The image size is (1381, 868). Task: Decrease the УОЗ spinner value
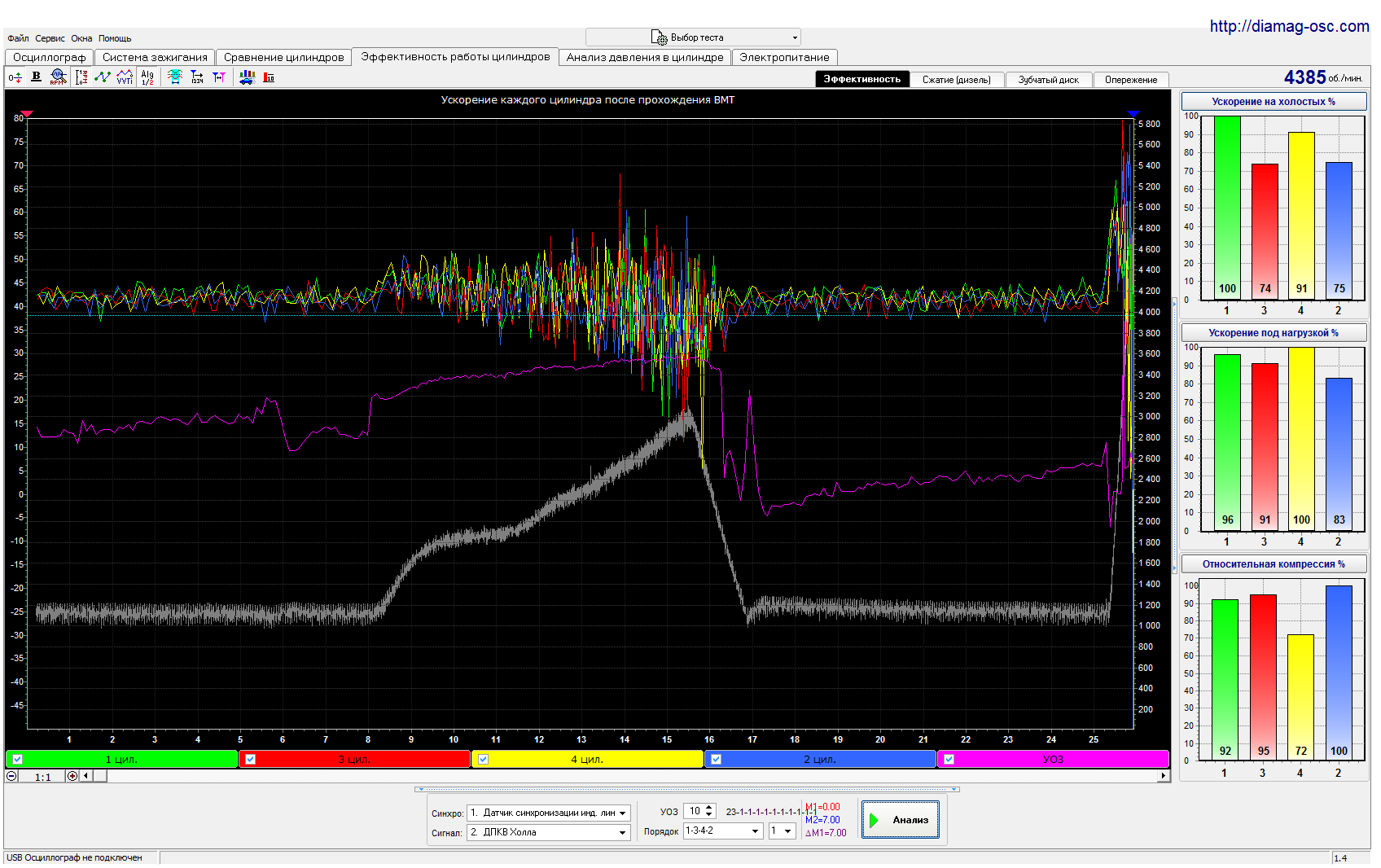point(709,814)
